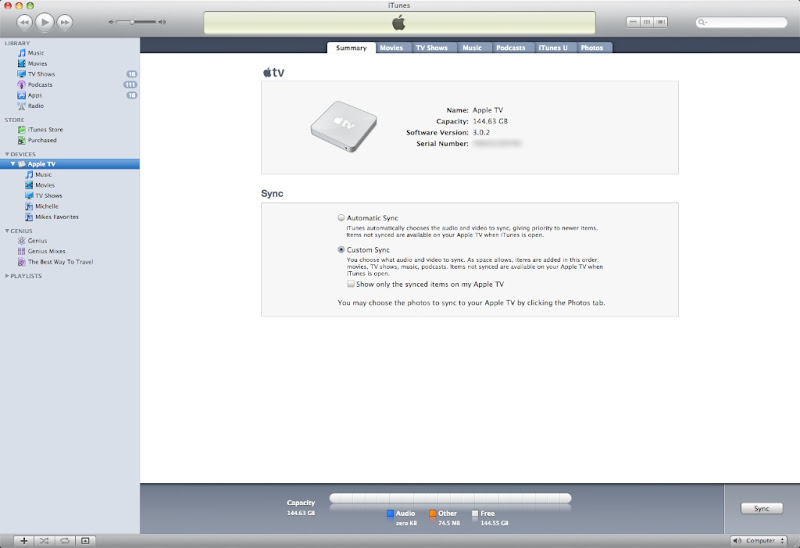
Task: Expand the Playlists section triangle
Action: click(7, 276)
